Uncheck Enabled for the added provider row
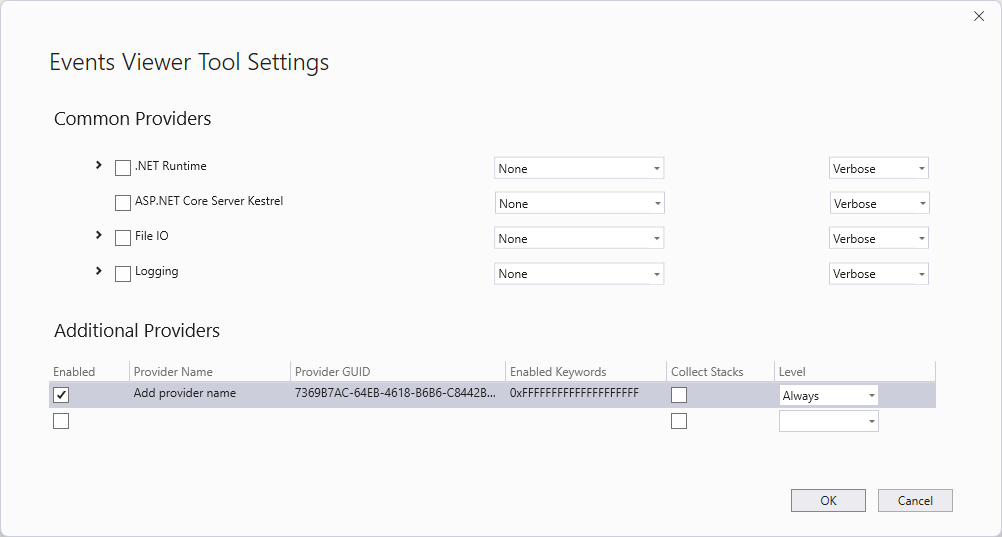Viewport: 1002px width, 537px height. (x=61, y=395)
